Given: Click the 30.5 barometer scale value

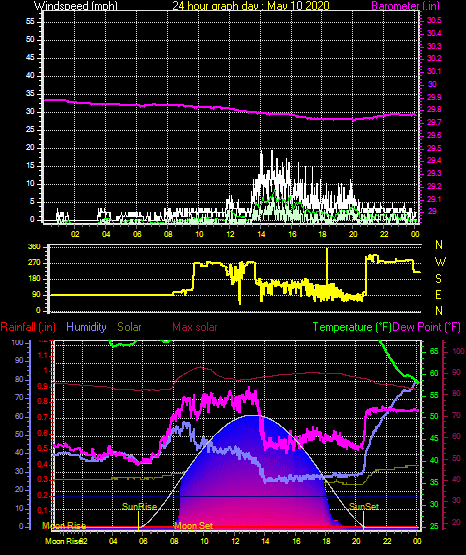Looking at the screenshot, I should (434, 21).
